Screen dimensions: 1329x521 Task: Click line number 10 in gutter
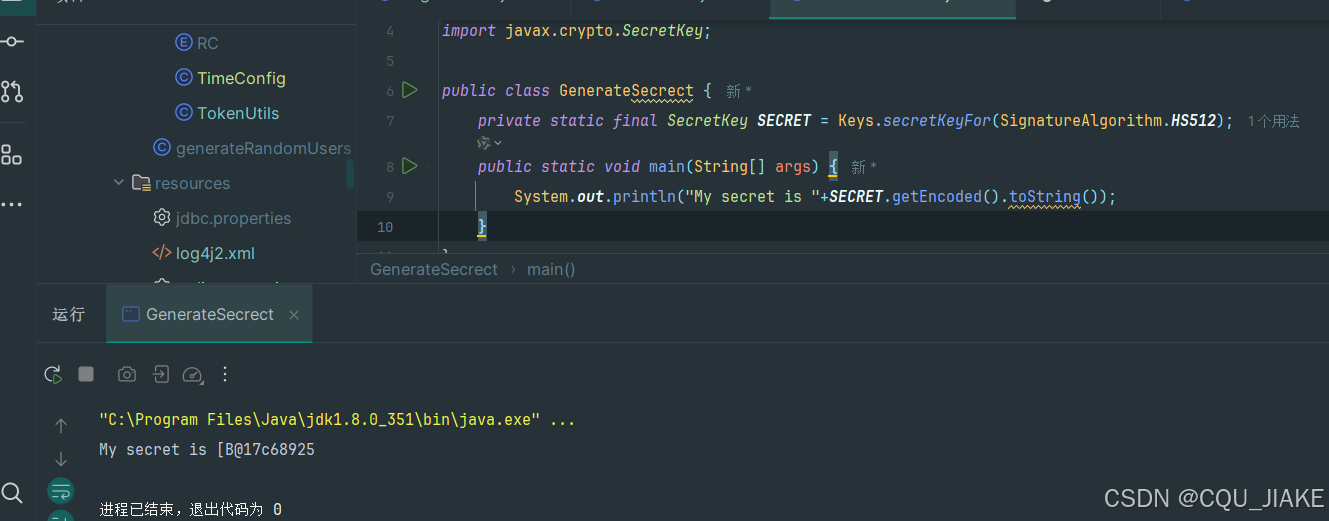tap(385, 227)
